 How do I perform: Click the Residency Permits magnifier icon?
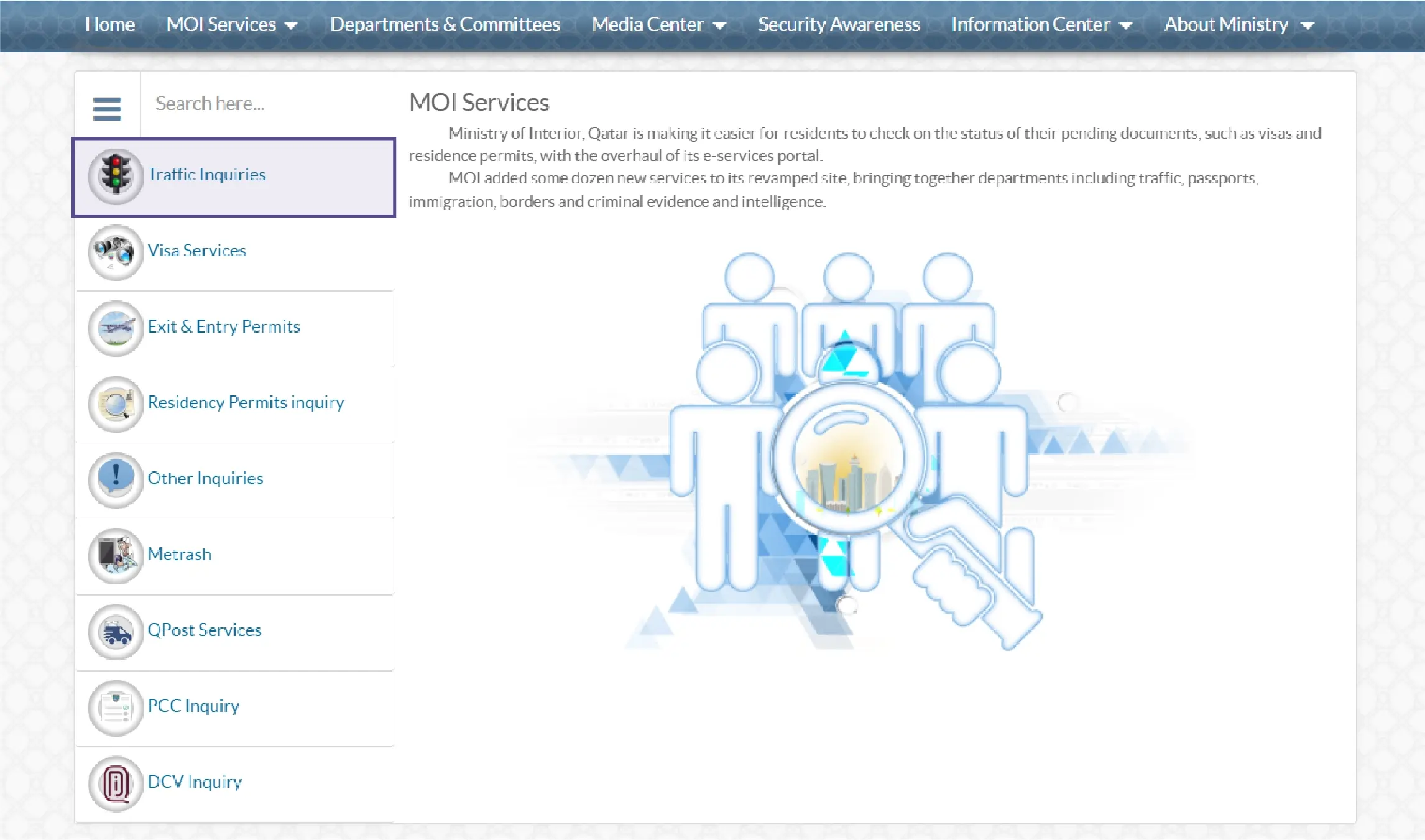coord(116,404)
